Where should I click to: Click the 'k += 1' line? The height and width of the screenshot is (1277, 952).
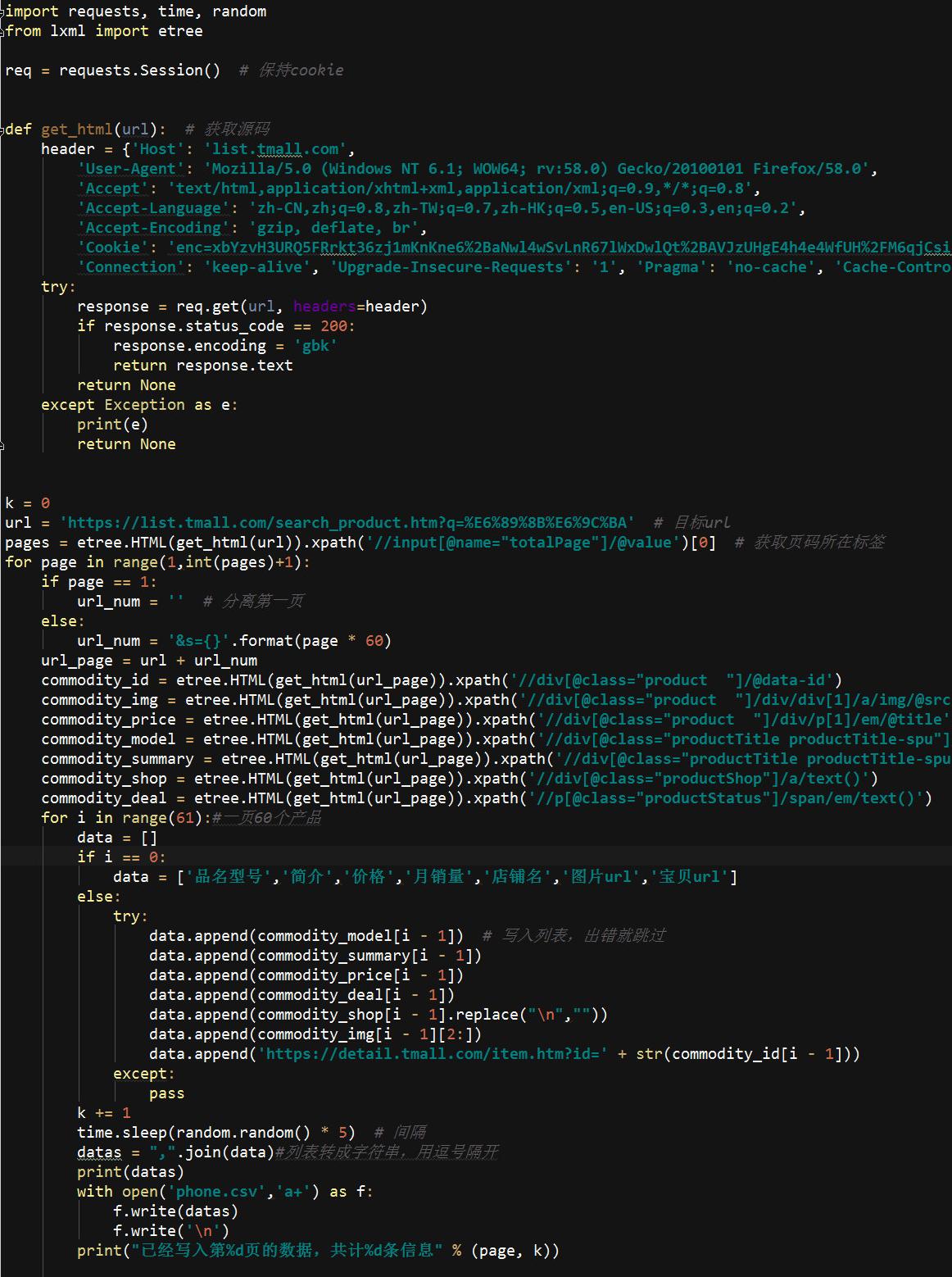click(104, 1113)
